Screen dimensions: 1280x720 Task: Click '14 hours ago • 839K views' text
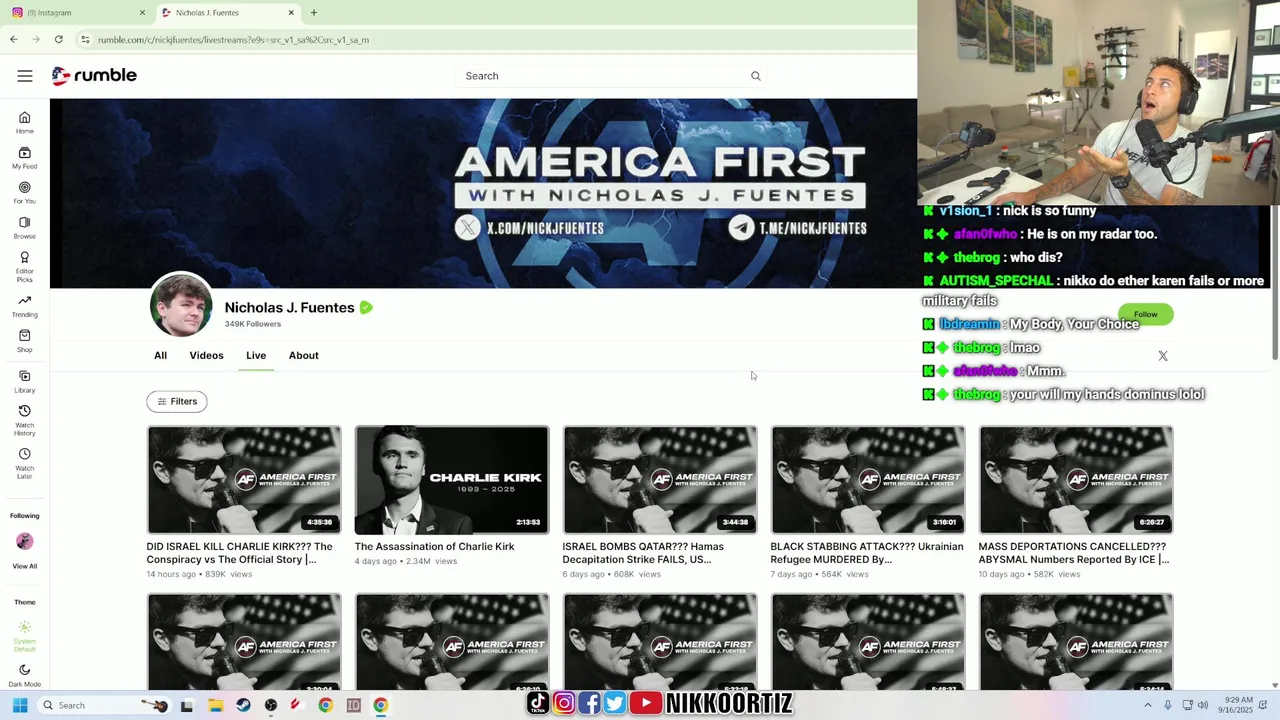pyautogui.click(x=199, y=575)
